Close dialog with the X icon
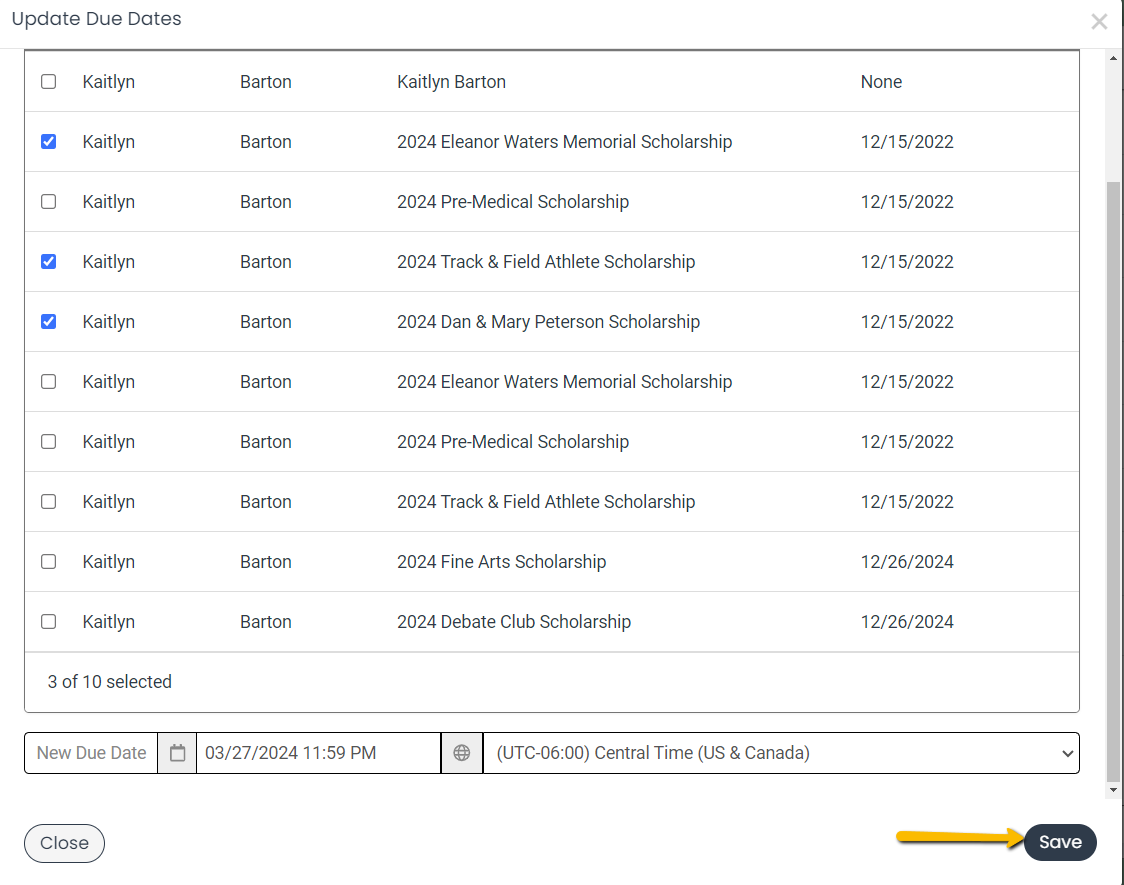 click(x=1099, y=21)
